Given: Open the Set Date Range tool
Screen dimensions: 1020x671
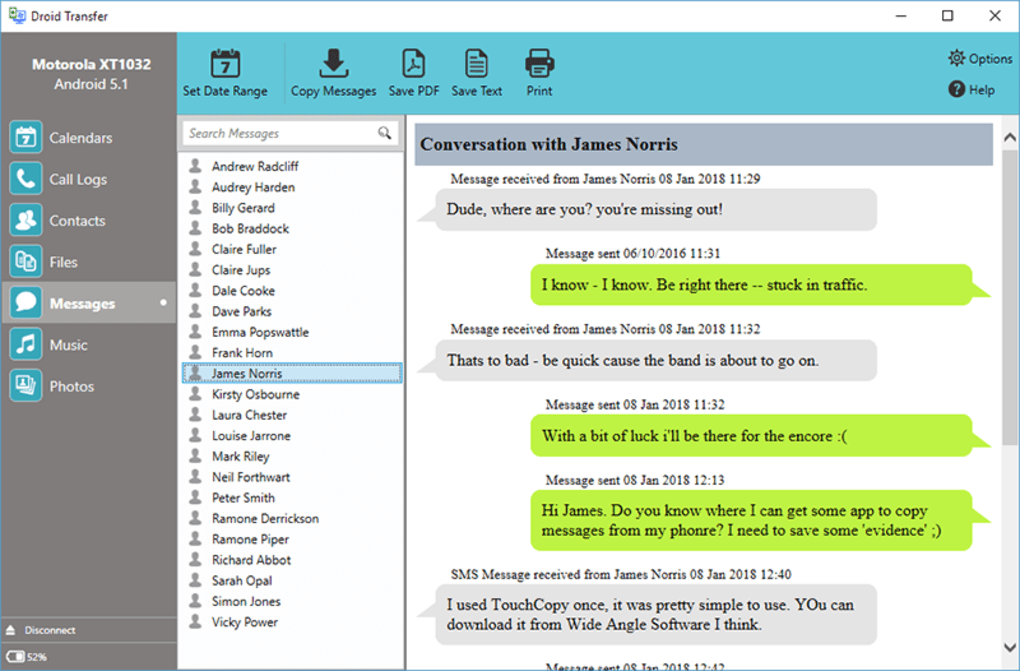Looking at the screenshot, I should point(226,70).
